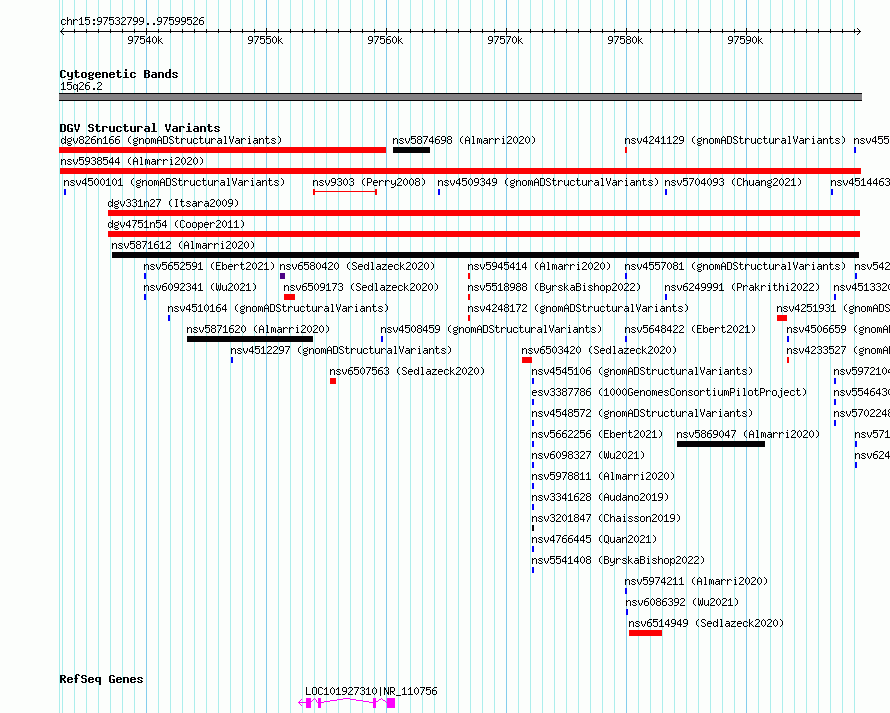The width and height of the screenshot is (890, 713).
Task: Select nsv4248172 gnomAD variant label
Action: pos(578,308)
